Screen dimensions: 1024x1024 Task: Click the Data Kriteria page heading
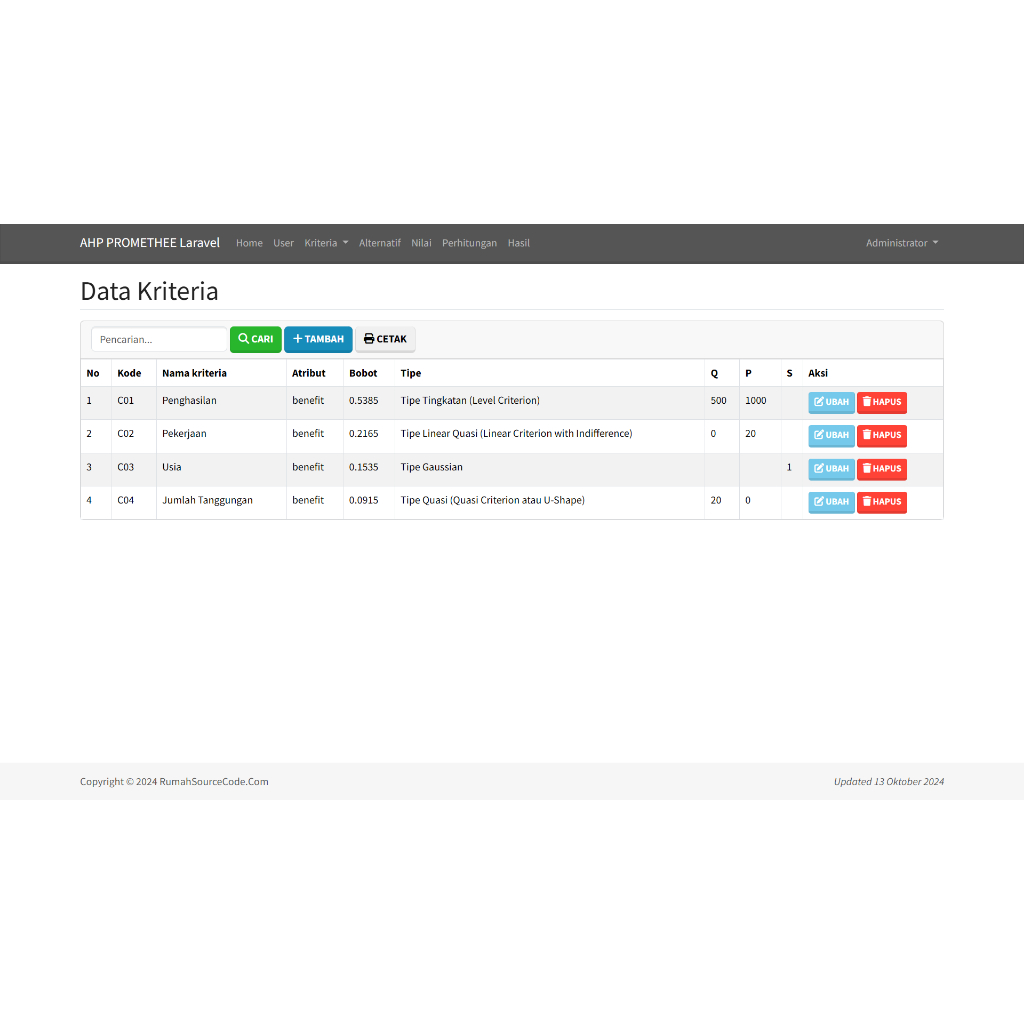[149, 291]
